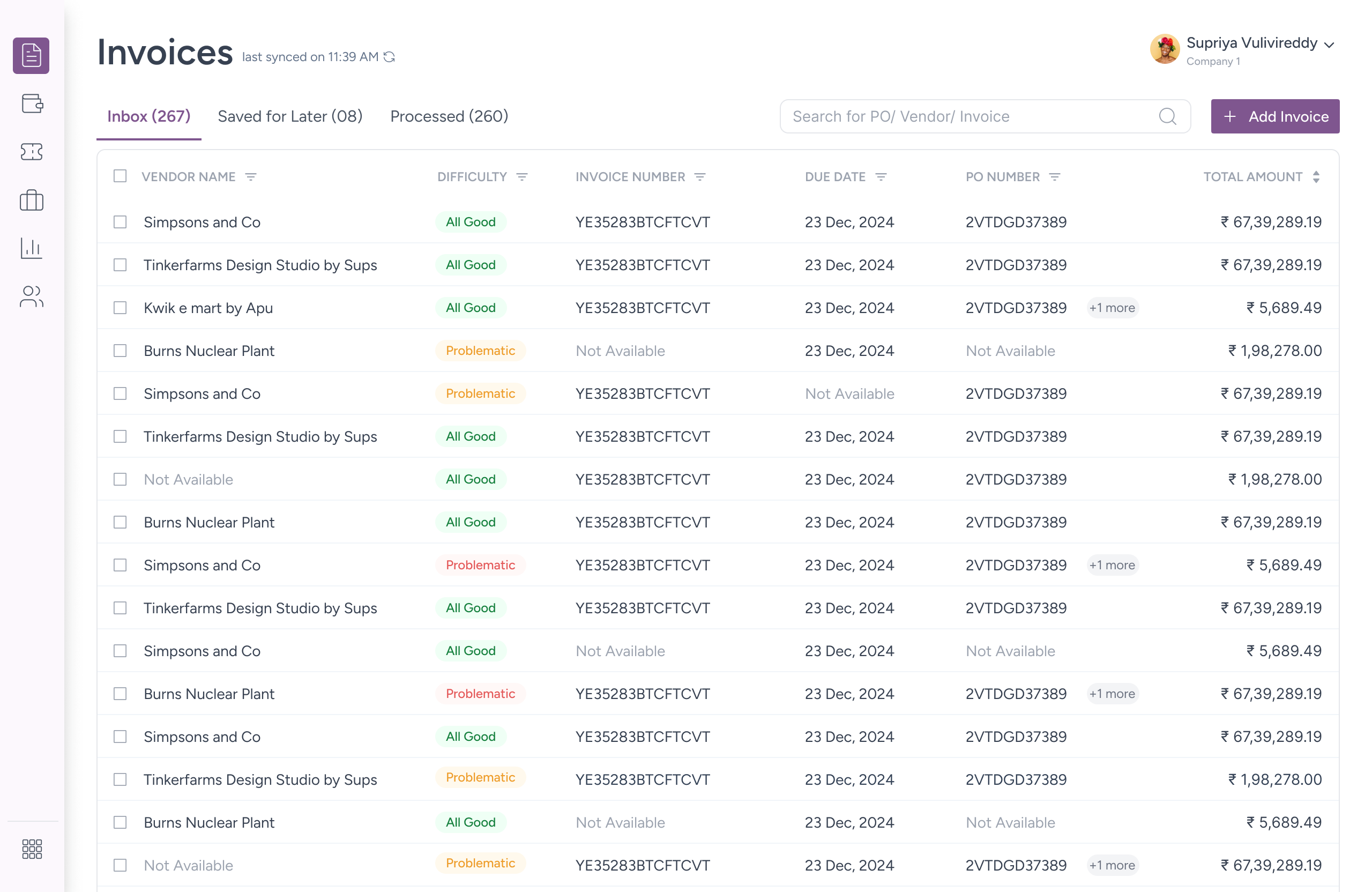Viewport: 1372px width, 892px height.
Task: Check the Kwik e mart by Apu row
Action: (x=120, y=308)
